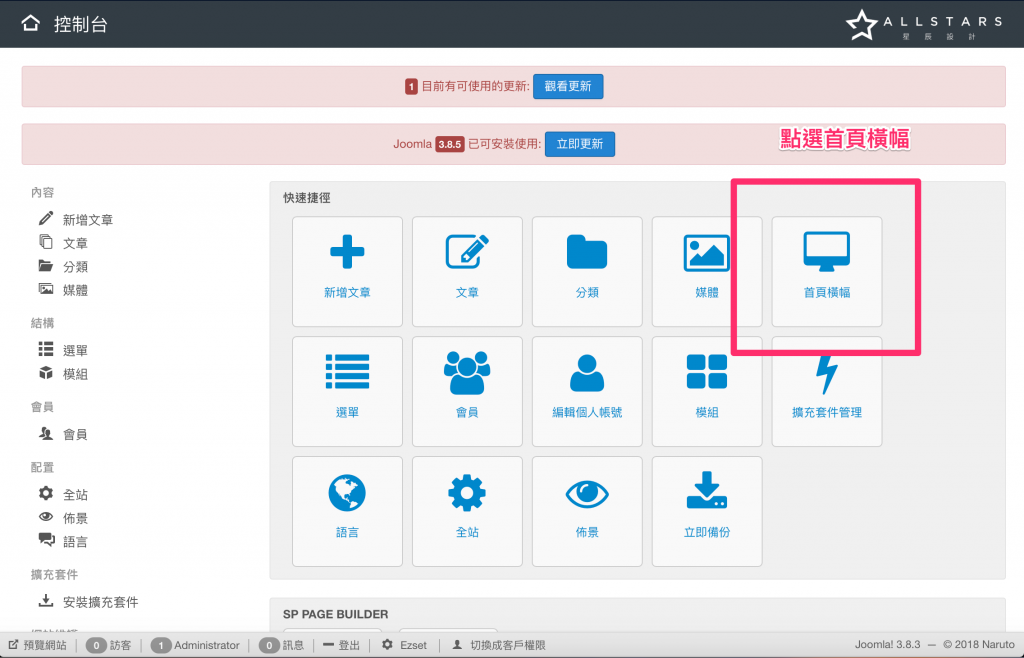Open the 首頁橫幅 monitor icon shortcut

pyautogui.click(x=826, y=271)
